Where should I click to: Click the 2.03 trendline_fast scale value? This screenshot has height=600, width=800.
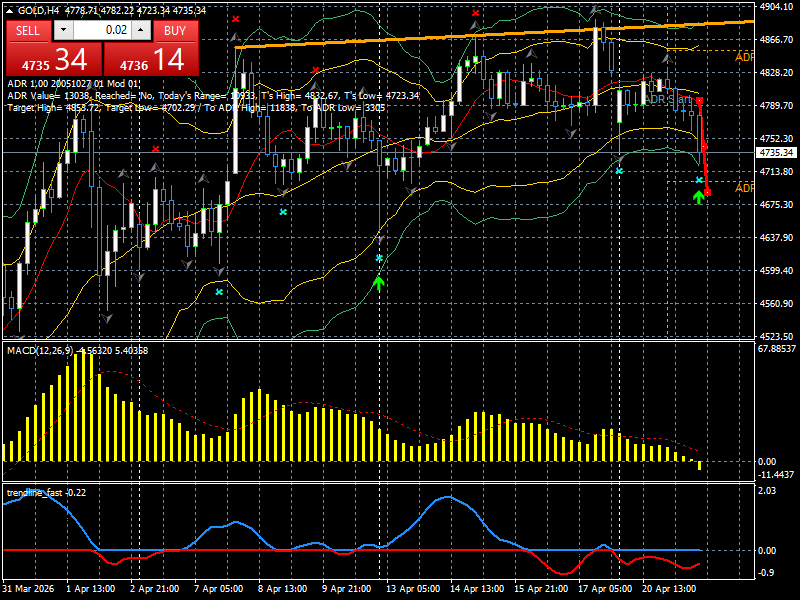coord(767,491)
